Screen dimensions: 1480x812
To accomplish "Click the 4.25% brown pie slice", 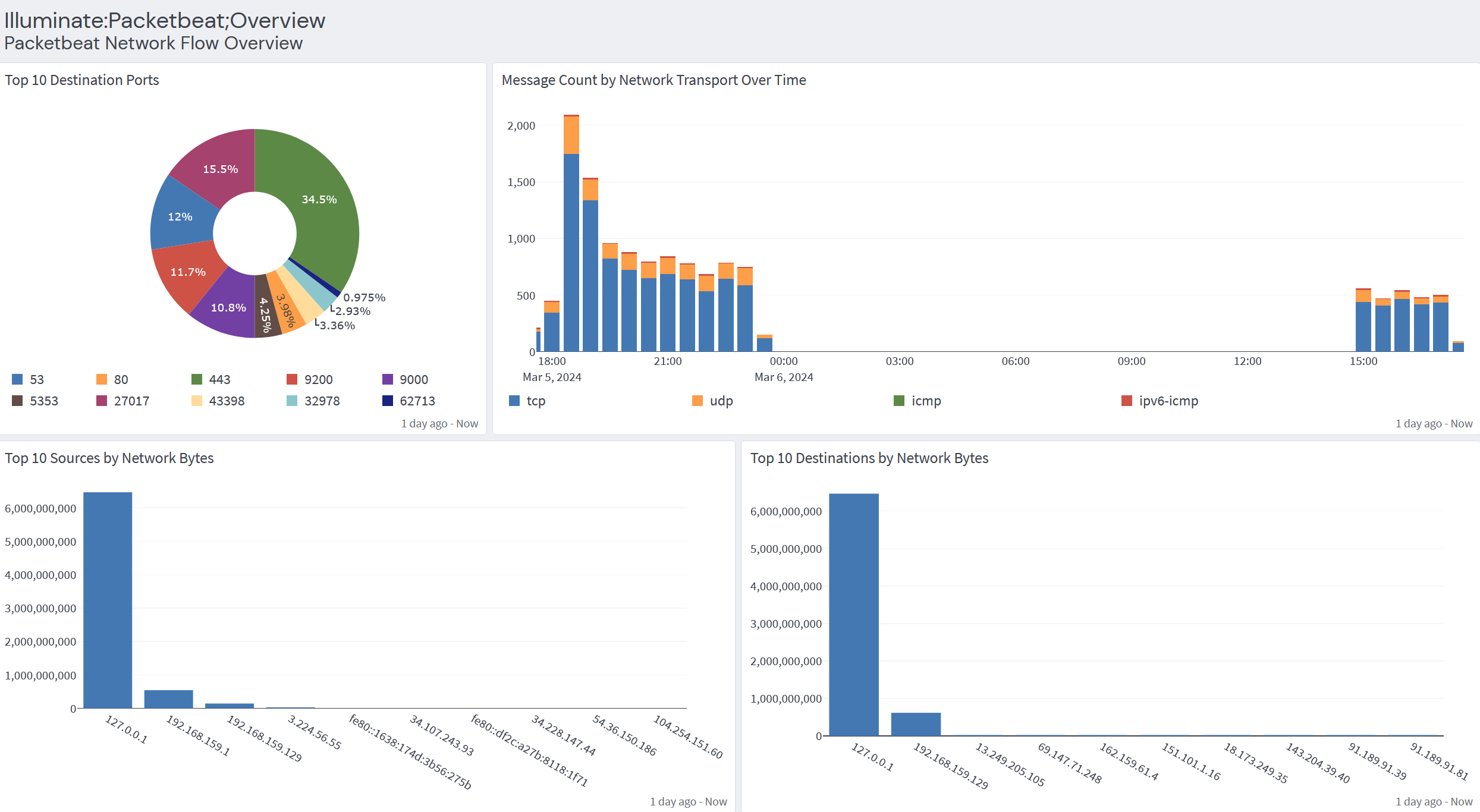I will tap(266, 314).
